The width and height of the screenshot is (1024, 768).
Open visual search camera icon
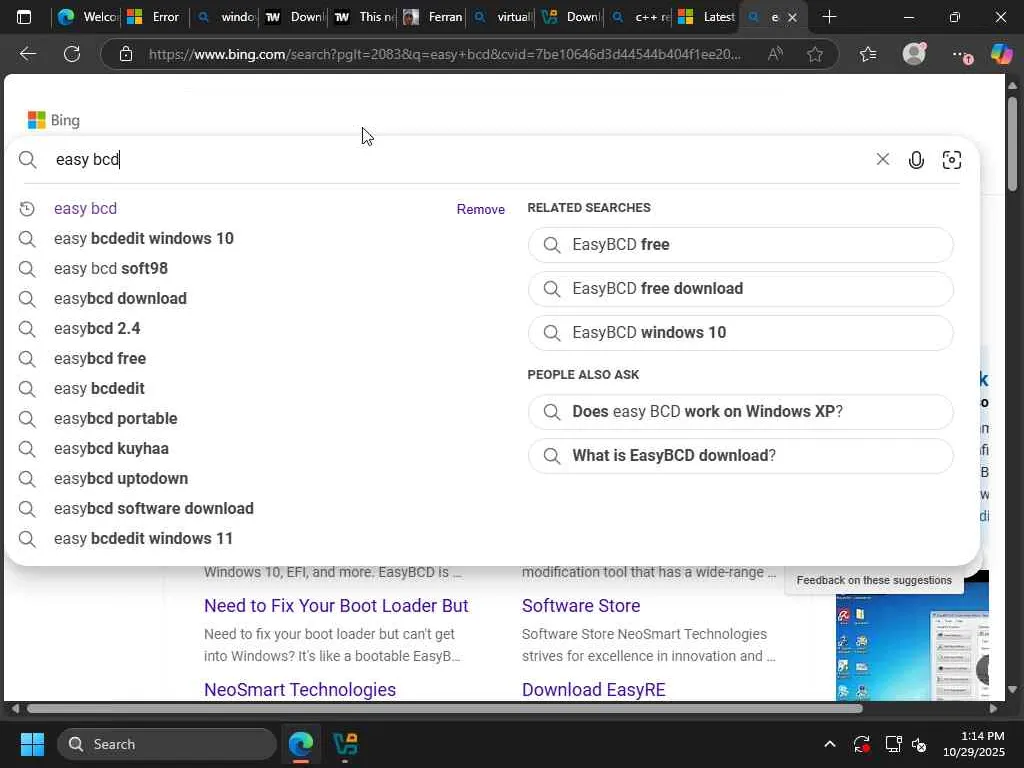point(952,160)
